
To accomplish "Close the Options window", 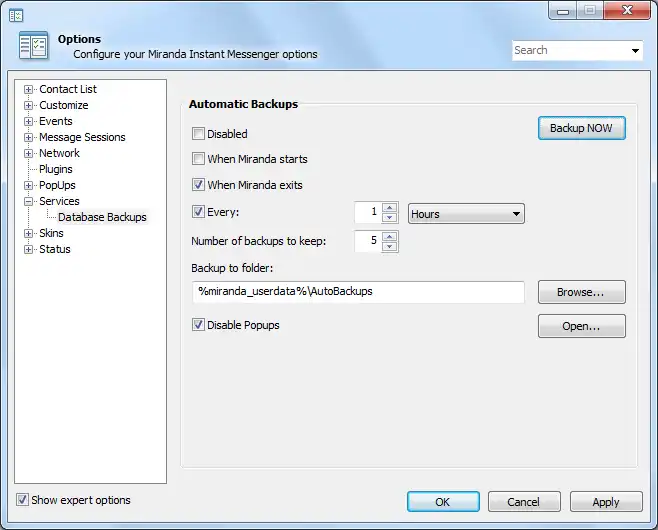I will pos(627,10).
